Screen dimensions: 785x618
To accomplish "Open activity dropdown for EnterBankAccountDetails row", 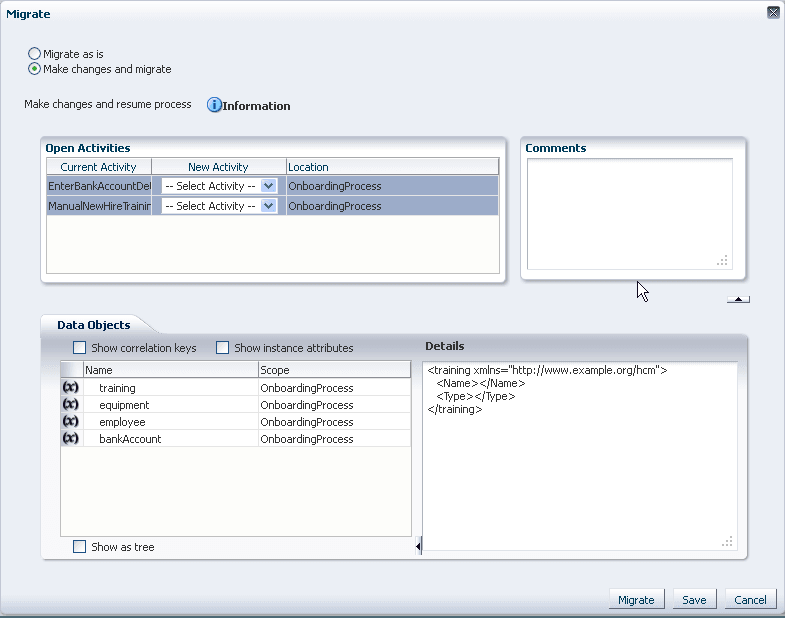I will [219, 186].
